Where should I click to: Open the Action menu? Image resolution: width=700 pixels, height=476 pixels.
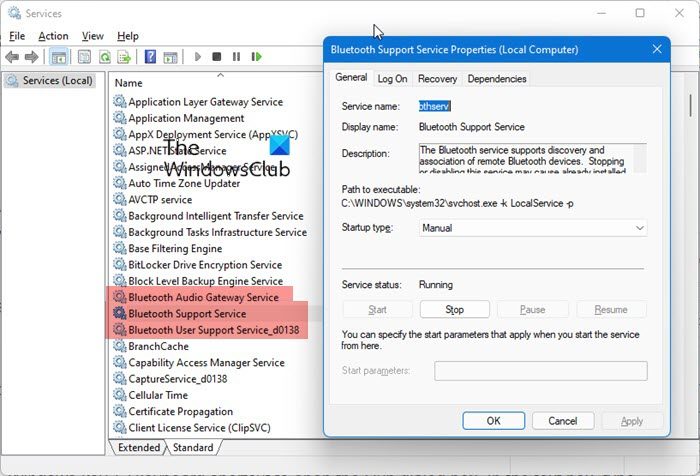pos(53,36)
